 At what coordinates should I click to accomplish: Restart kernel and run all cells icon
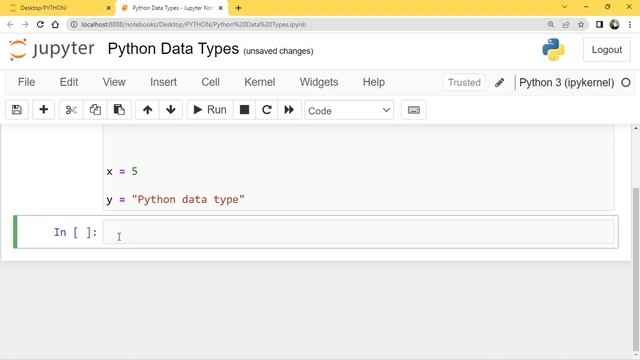click(x=289, y=110)
